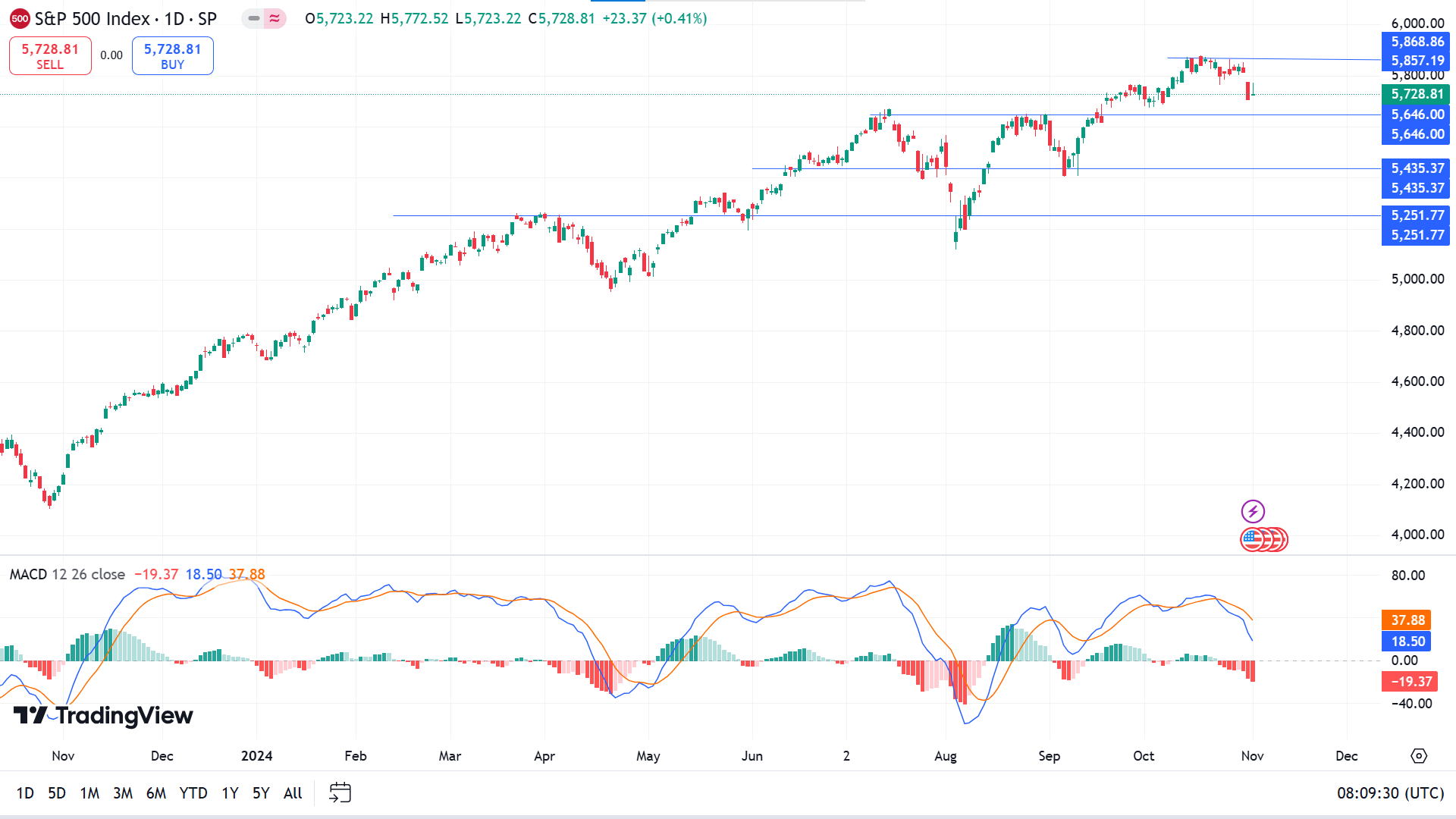Select the 1M time range
The image size is (1456, 819).
(89, 793)
